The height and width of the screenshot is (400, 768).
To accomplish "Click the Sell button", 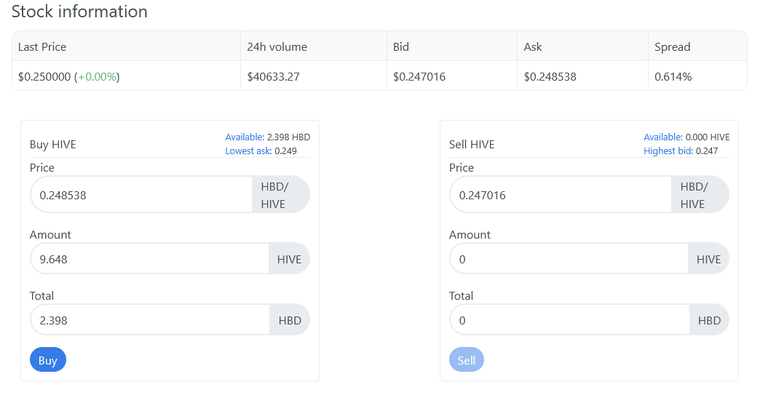I will coord(466,360).
